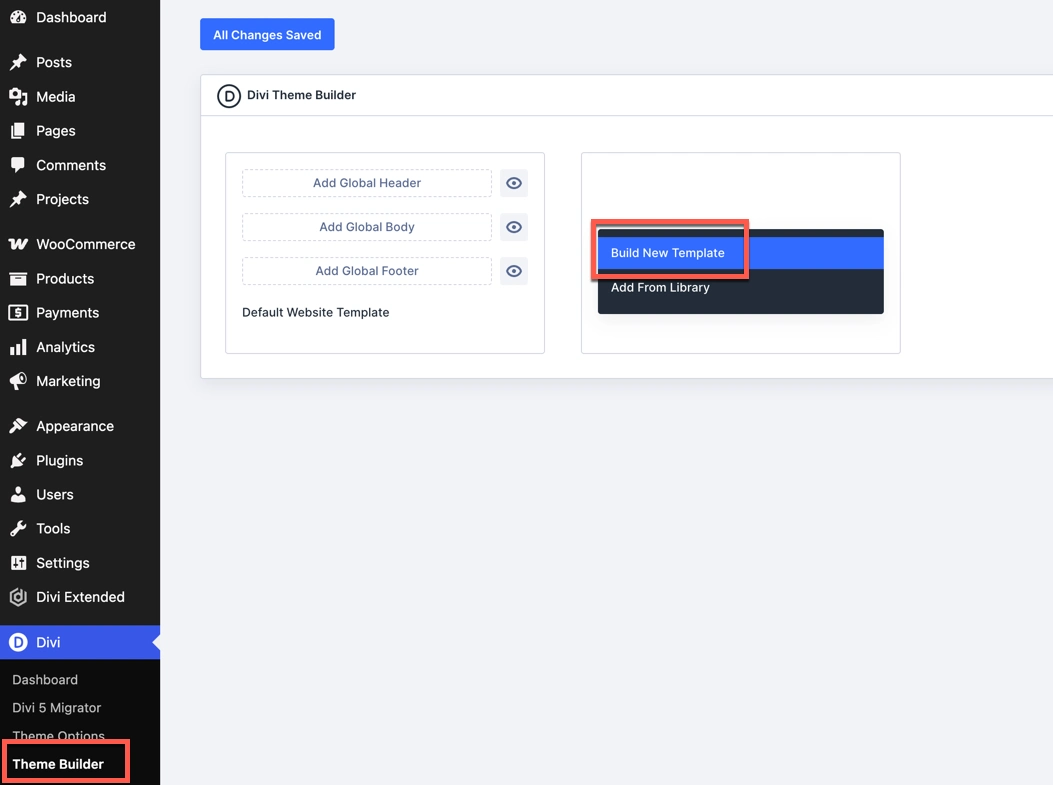
Task: Click the Divi menu label text
Action: [48, 643]
